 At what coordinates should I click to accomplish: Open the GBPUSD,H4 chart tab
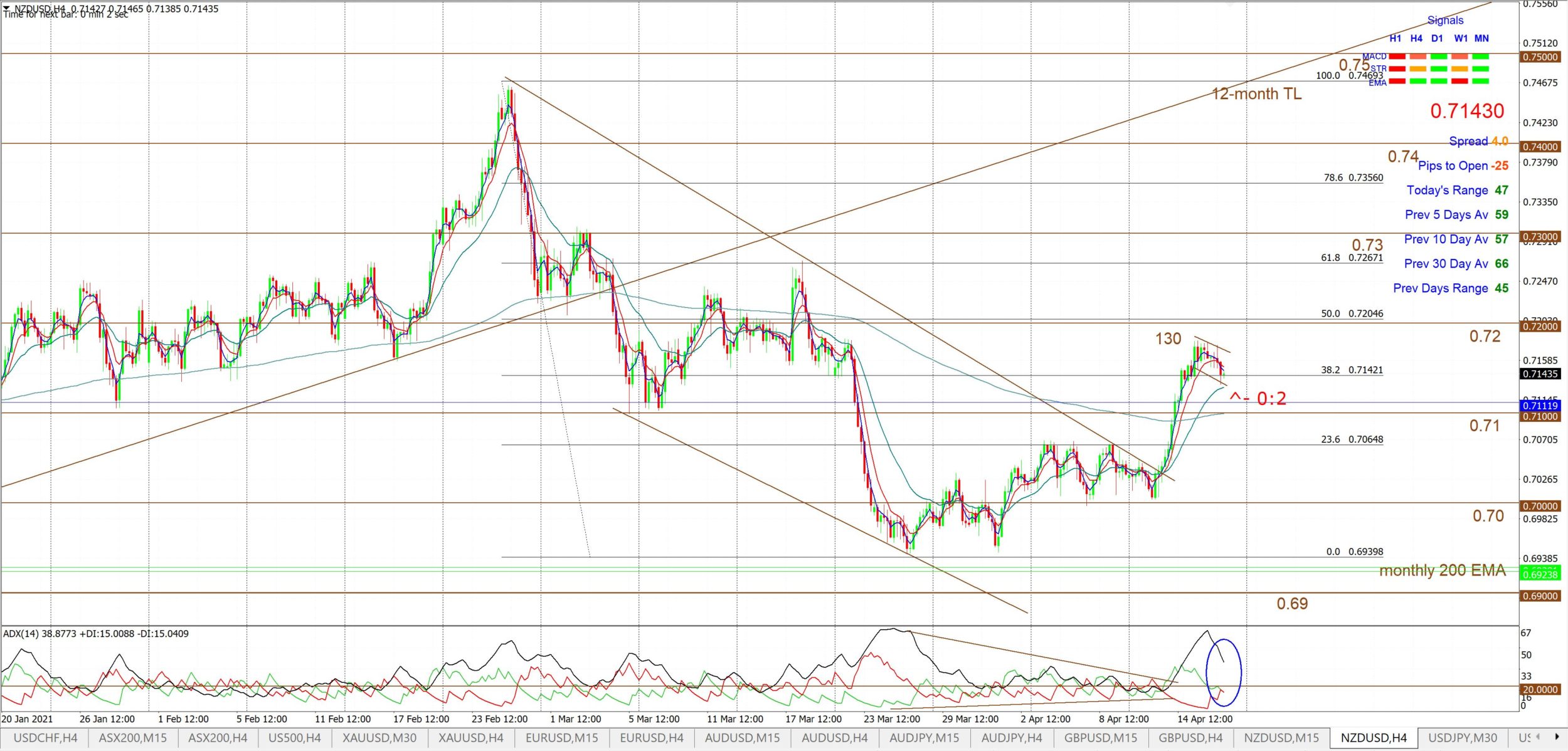[x=1190, y=738]
